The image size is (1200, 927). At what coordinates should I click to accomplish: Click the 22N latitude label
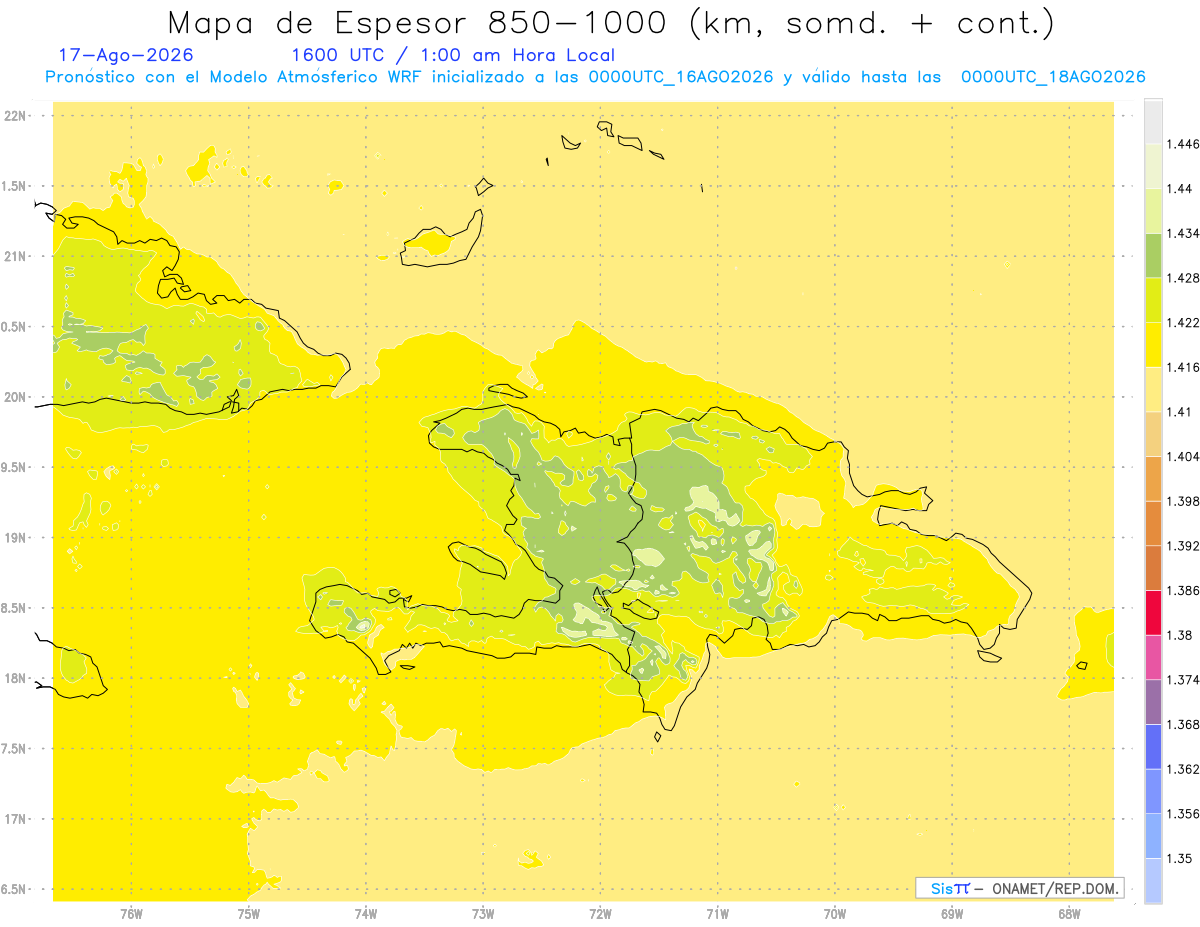[17, 116]
